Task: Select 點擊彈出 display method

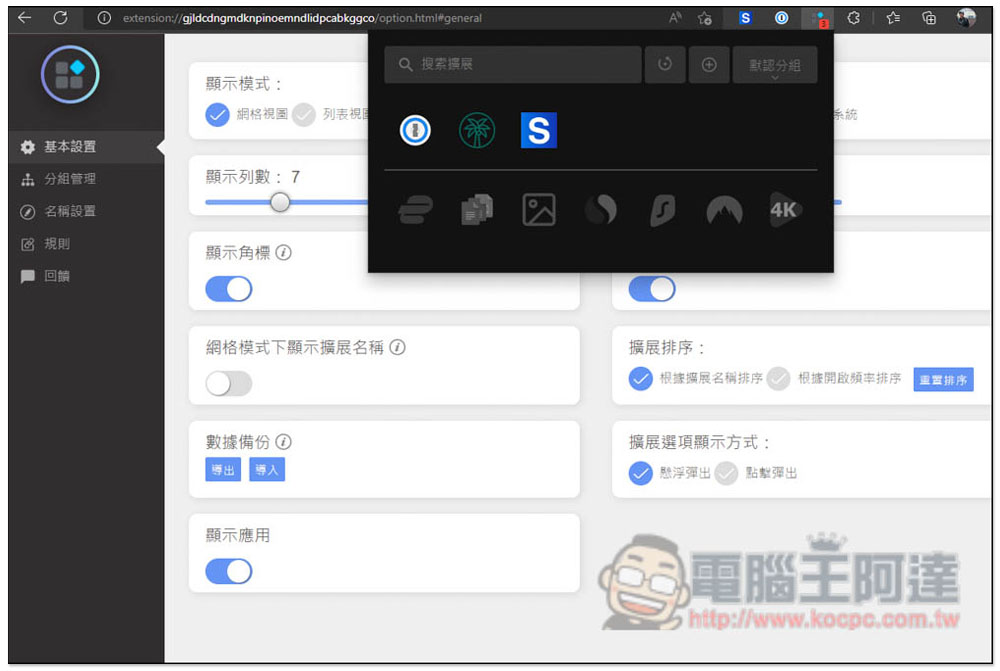Action: (x=726, y=473)
